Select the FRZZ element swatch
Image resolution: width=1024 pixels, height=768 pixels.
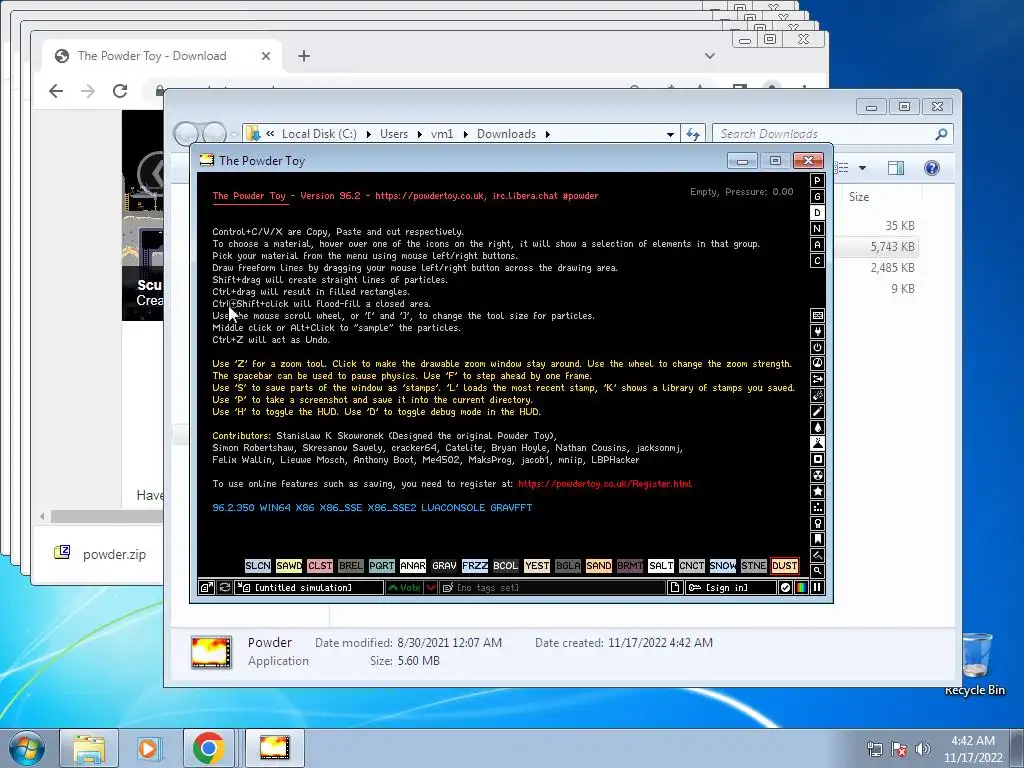click(x=475, y=566)
